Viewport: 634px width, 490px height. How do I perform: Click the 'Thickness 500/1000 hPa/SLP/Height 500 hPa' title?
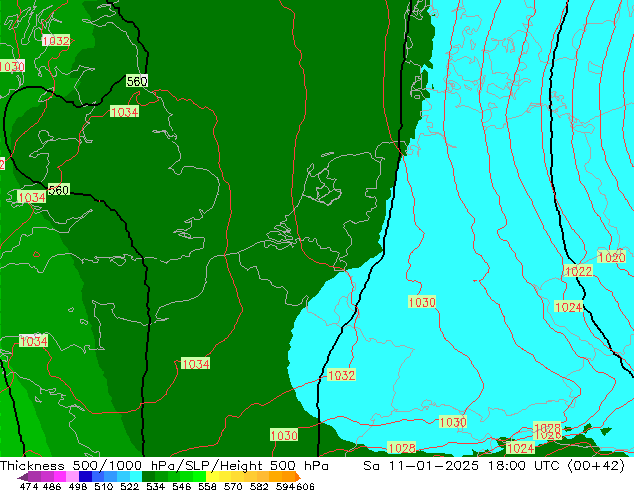coord(164,466)
